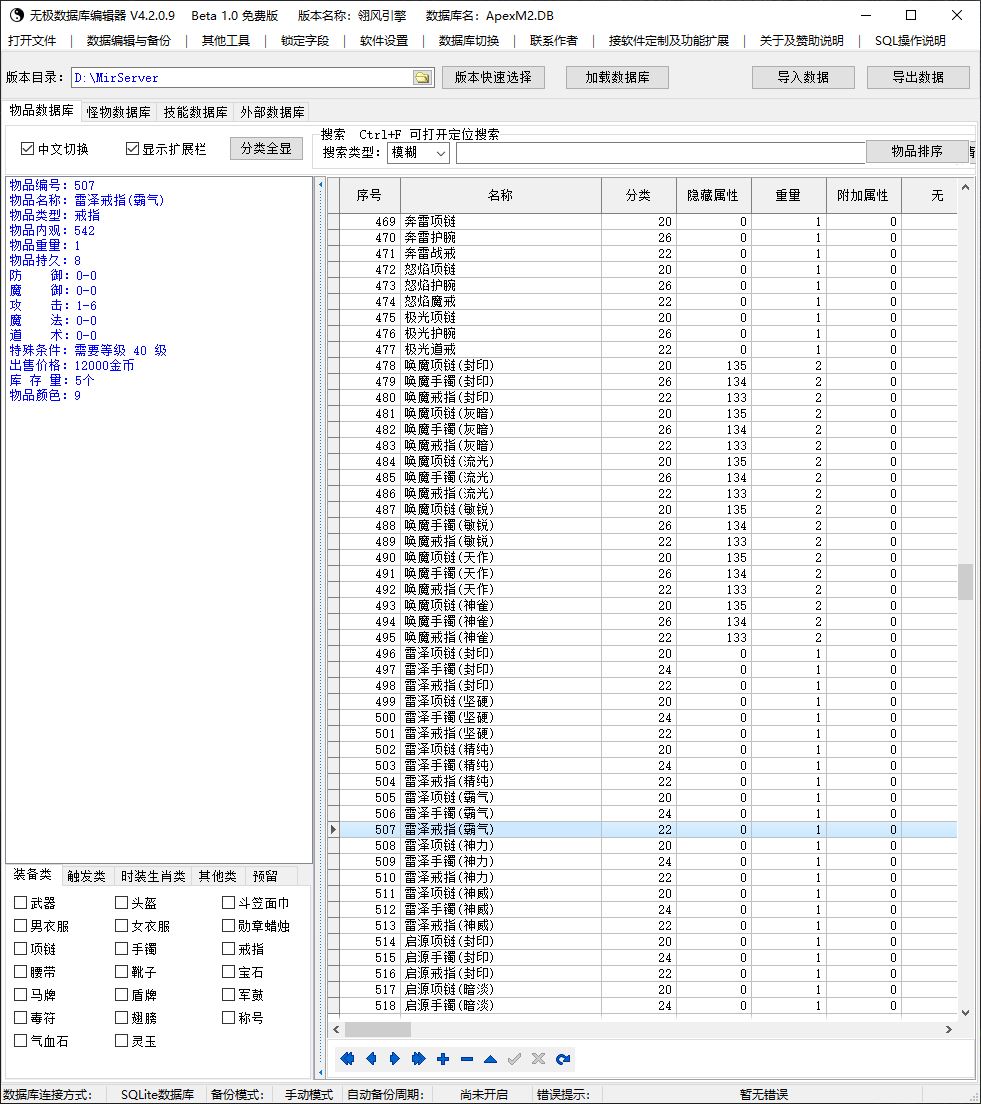Switch to the 技能数据库 tab
Viewport: 981px width, 1104px height.
point(195,112)
